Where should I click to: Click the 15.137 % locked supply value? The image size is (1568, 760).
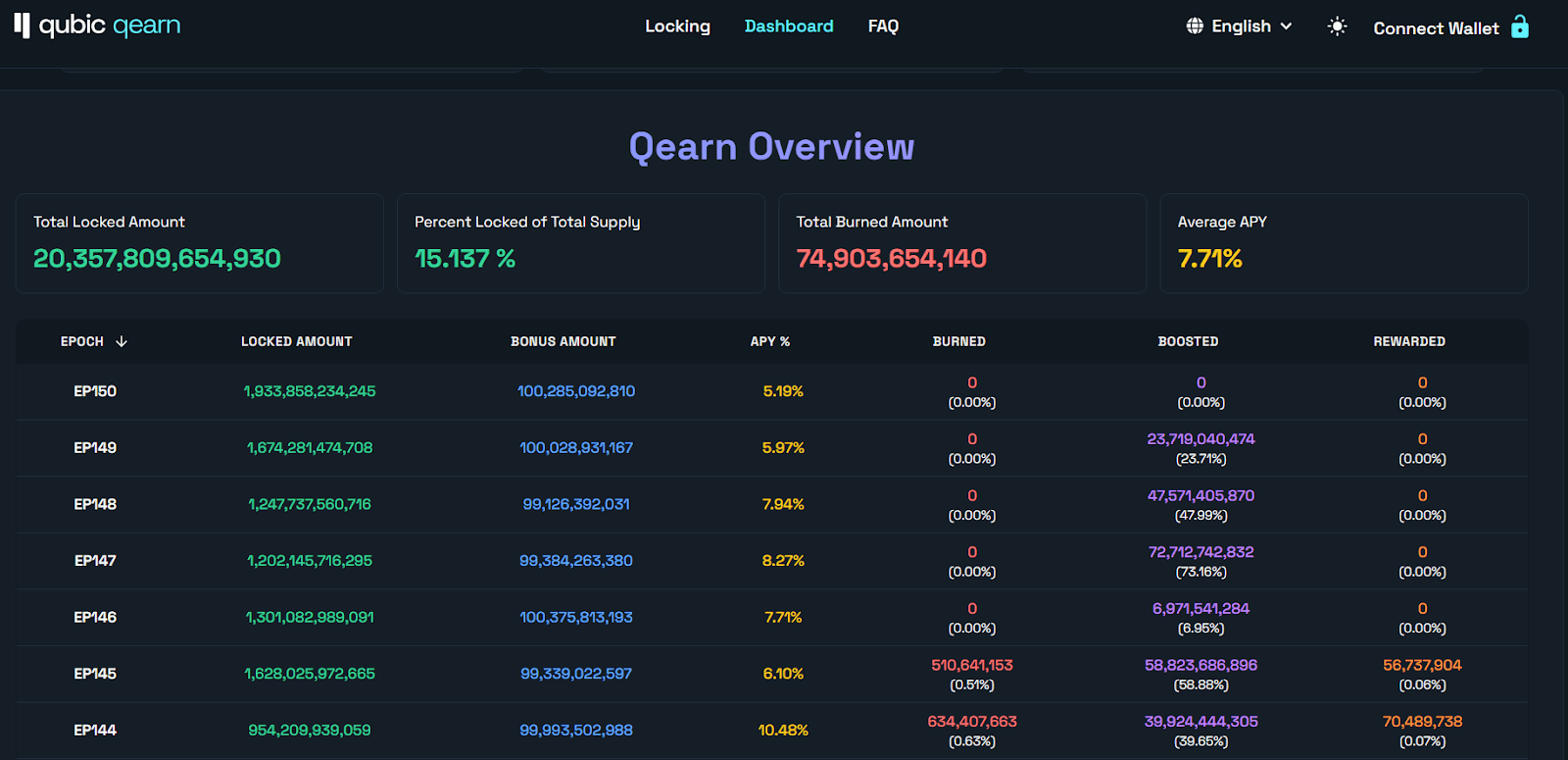coord(465,259)
